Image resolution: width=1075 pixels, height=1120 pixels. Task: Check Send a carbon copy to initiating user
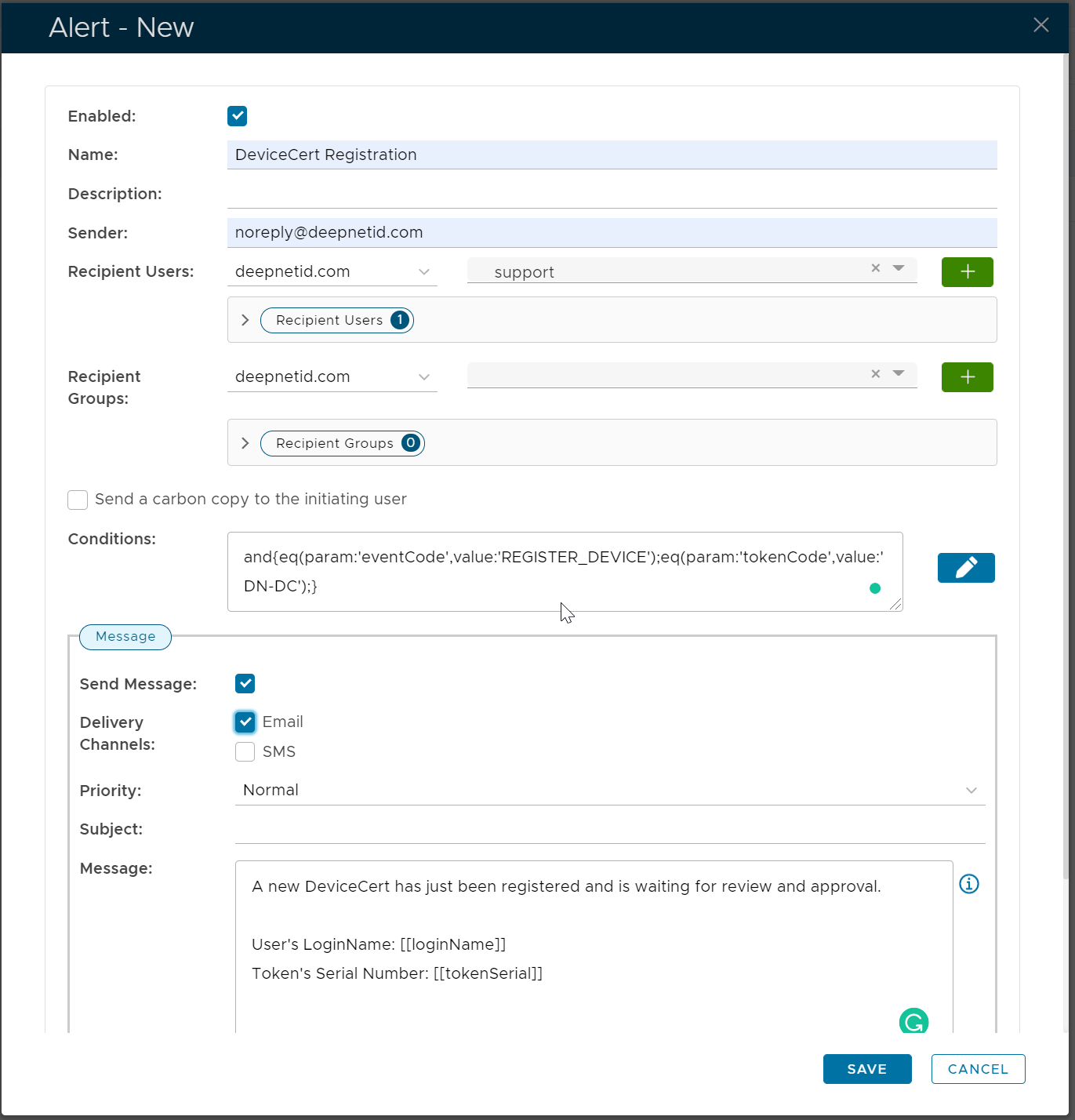[x=78, y=500]
